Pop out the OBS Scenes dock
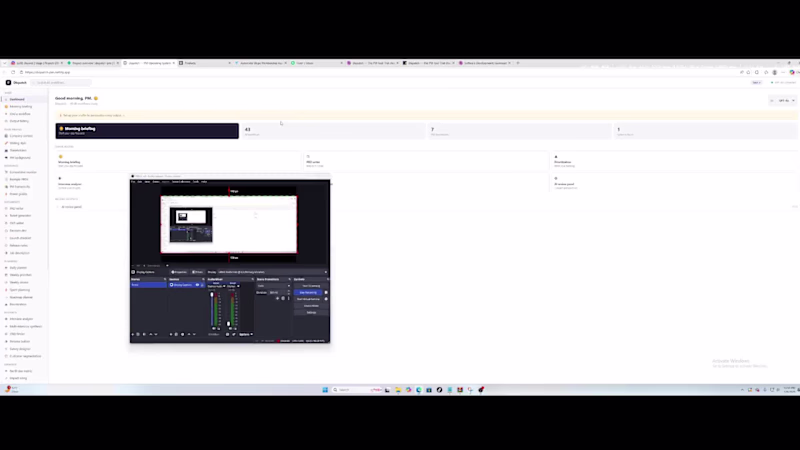The height and width of the screenshot is (450, 800). coord(165,279)
